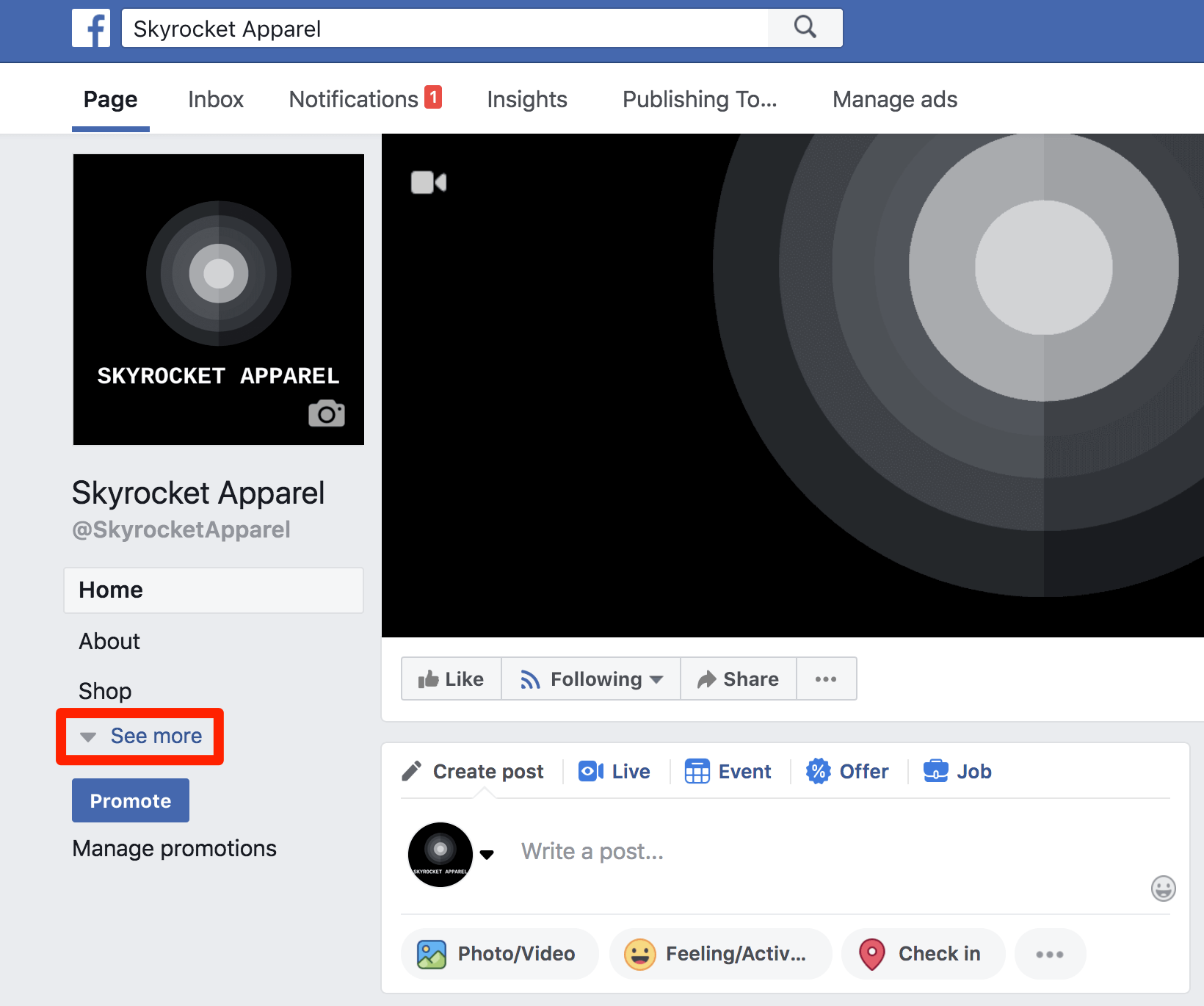Image resolution: width=1204 pixels, height=1006 pixels.
Task: Click the Event creation icon
Action: coord(699,771)
